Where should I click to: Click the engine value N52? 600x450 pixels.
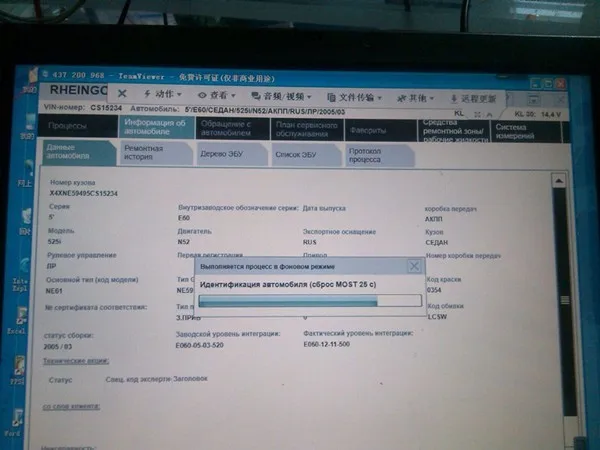(x=183, y=242)
